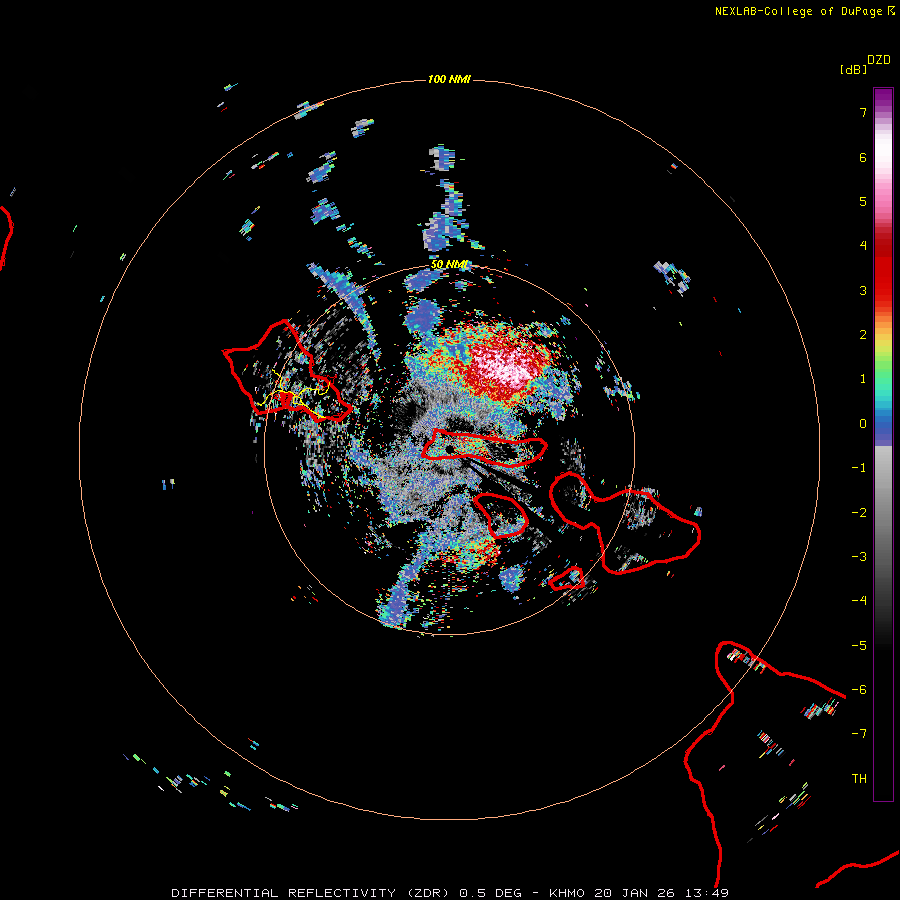
Task: Click the 50 NMI range ring label
Action: (449, 265)
